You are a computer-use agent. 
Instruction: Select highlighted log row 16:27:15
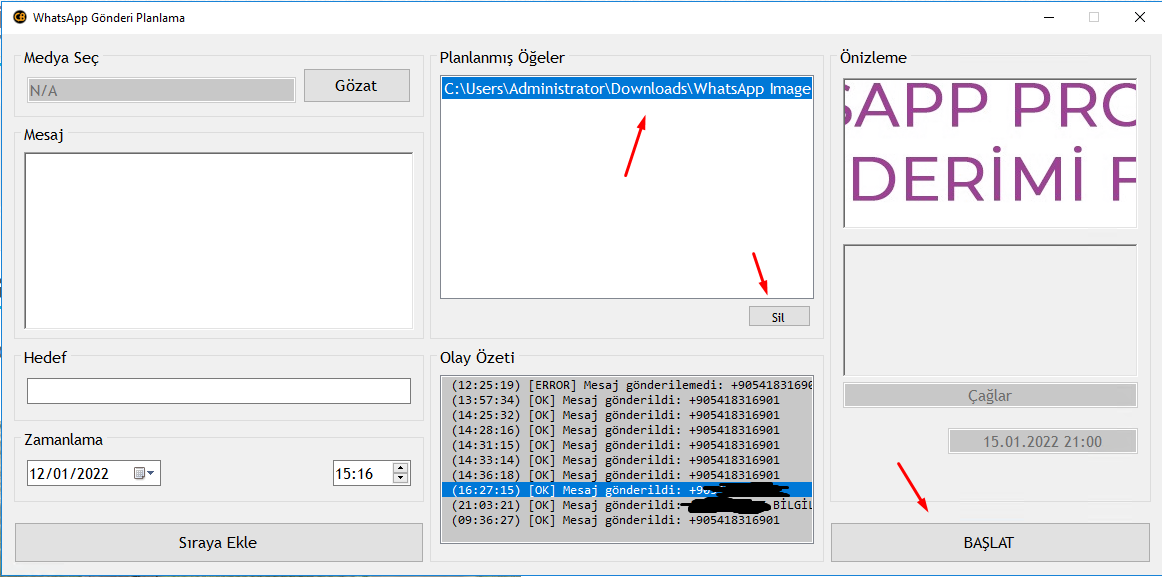[x=627, y=490]
